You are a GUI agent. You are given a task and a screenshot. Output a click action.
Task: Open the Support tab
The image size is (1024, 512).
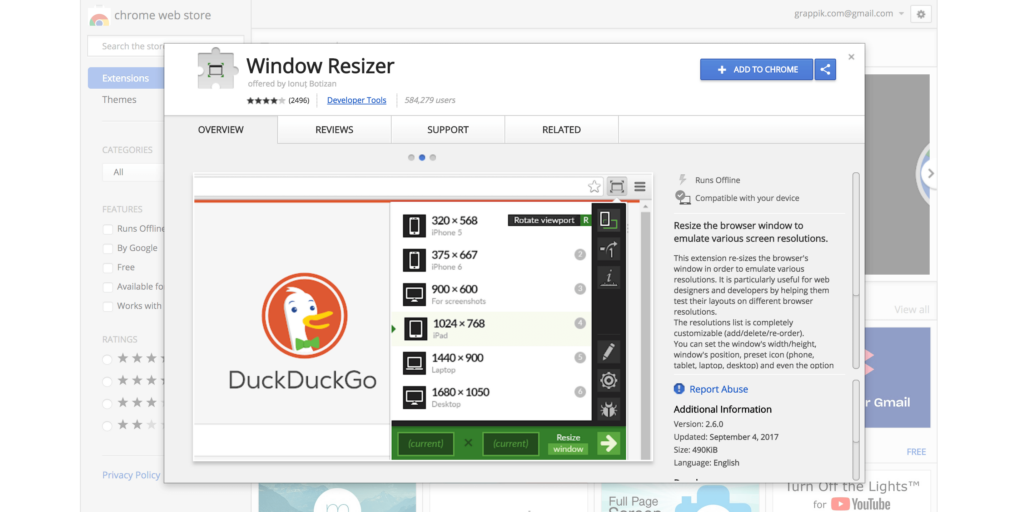point(447,130)
